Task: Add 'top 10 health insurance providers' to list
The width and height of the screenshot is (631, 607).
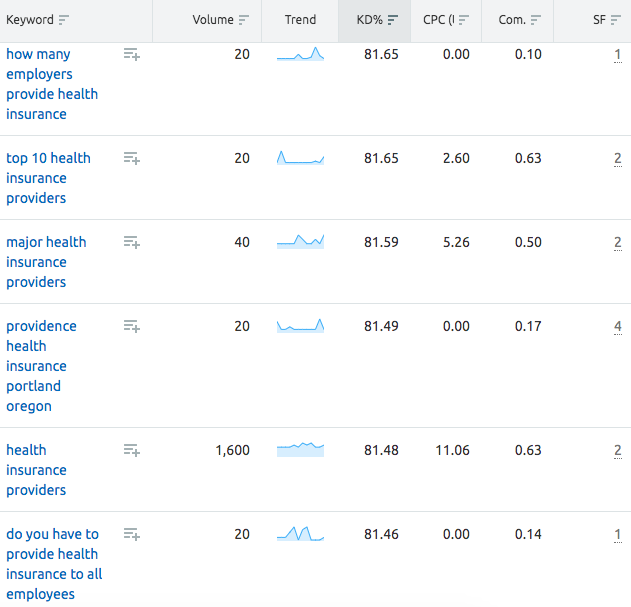Action: pos(132,158)
